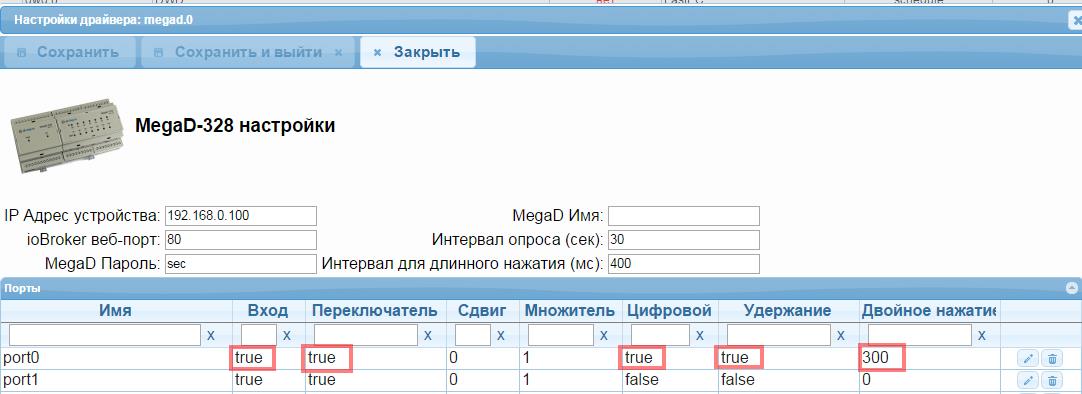This screenshot has width=1082, height=394.
Task: Clear the Цифровой filter
Action: [x=700, y=335]
